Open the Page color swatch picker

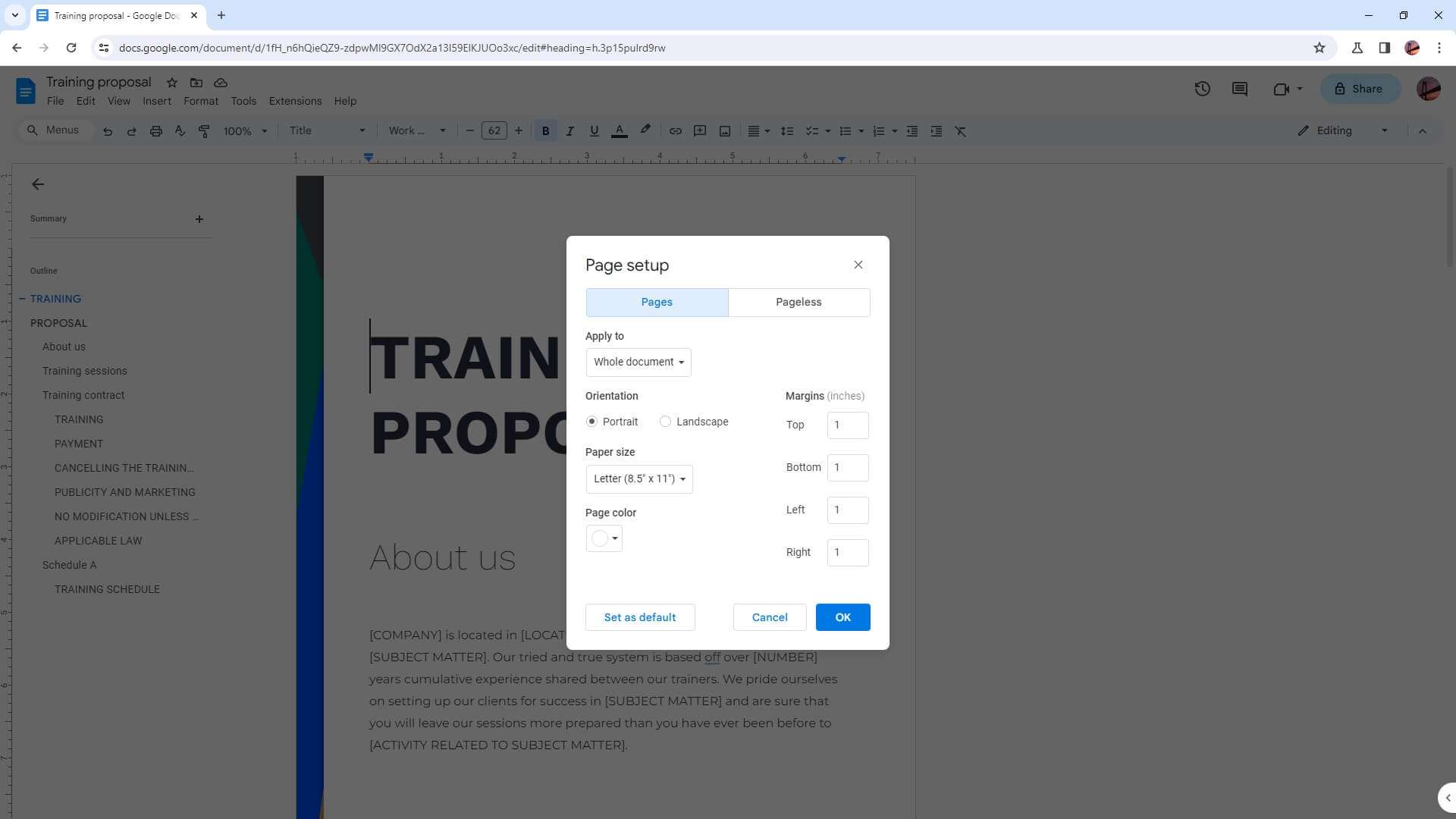coord(604,538)
